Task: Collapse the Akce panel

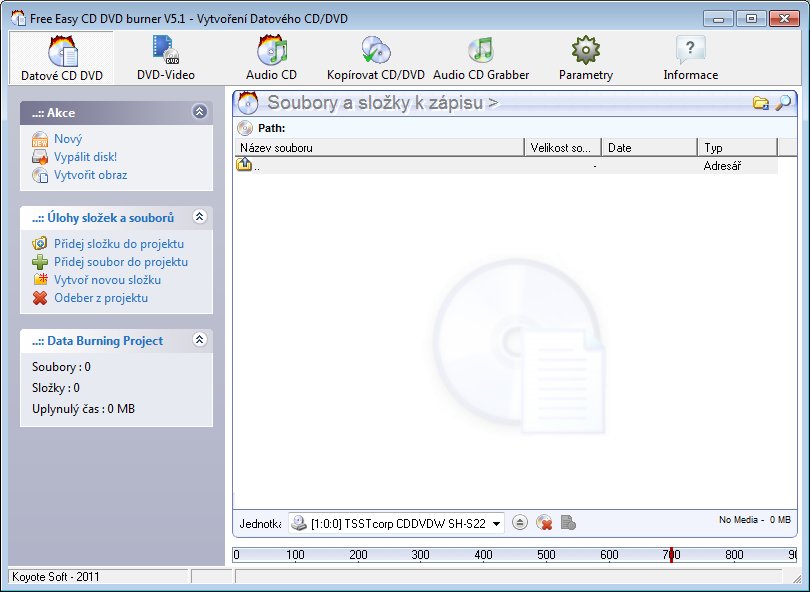Action: pos(199,112)
